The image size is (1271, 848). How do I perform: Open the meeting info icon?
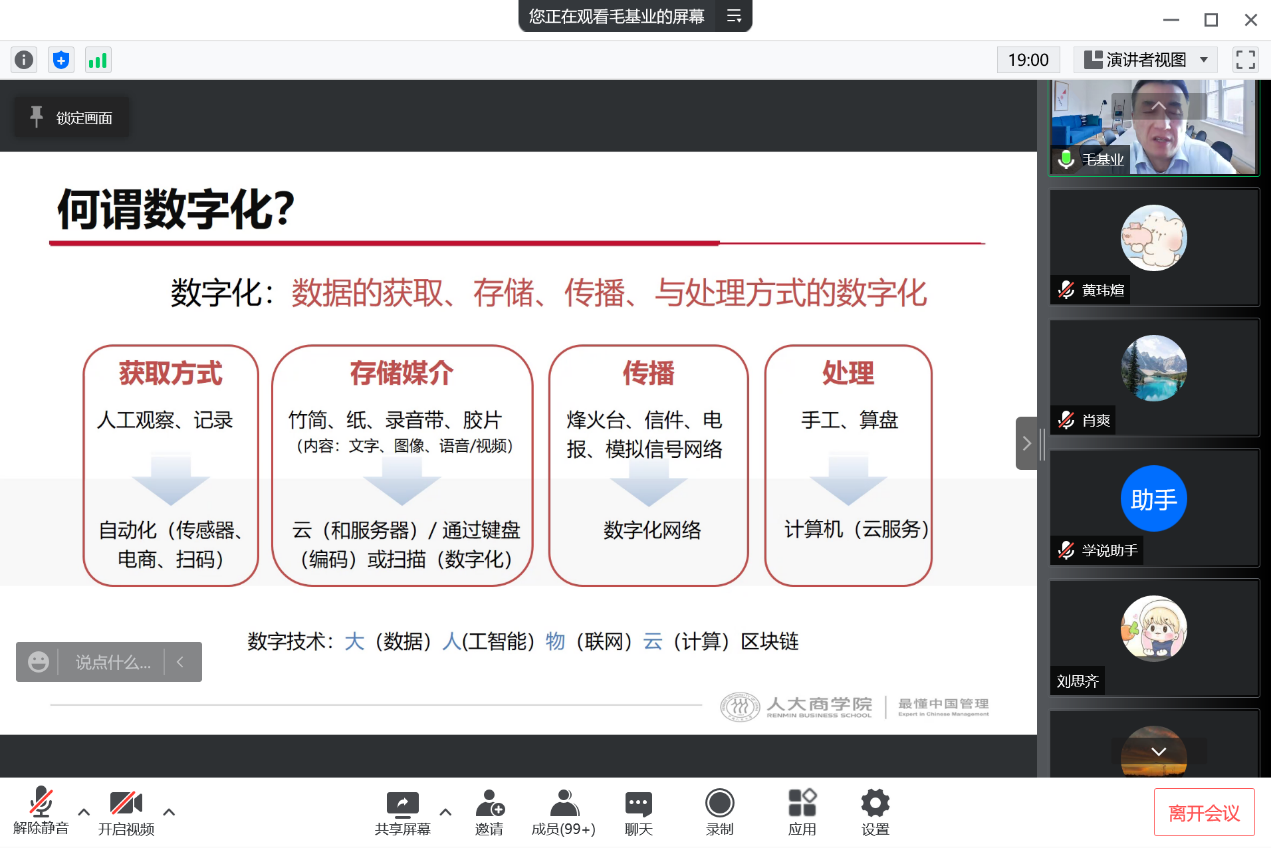[x=23, y=59]
